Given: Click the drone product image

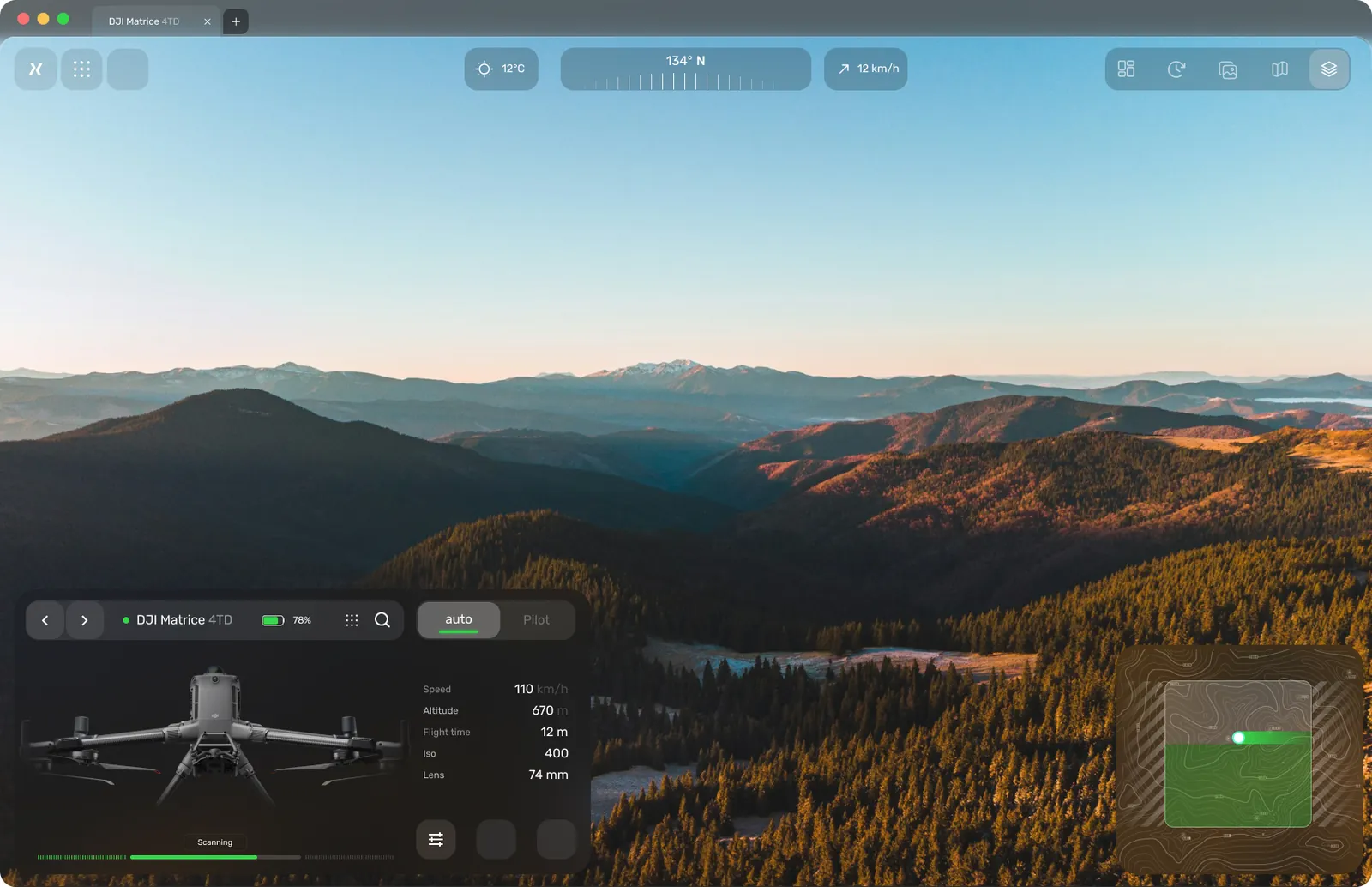Looking at the screenshot, I should [x=214, y=736].
